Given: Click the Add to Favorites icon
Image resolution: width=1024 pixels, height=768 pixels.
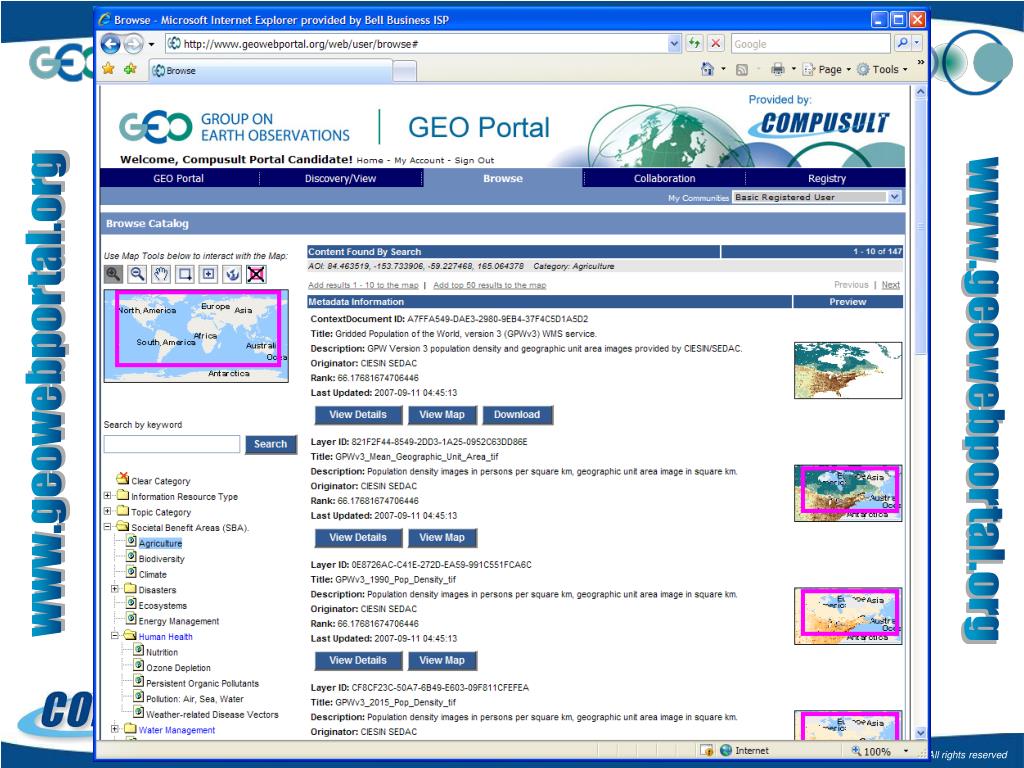Looking at the screenshot, I should (130, 69).
